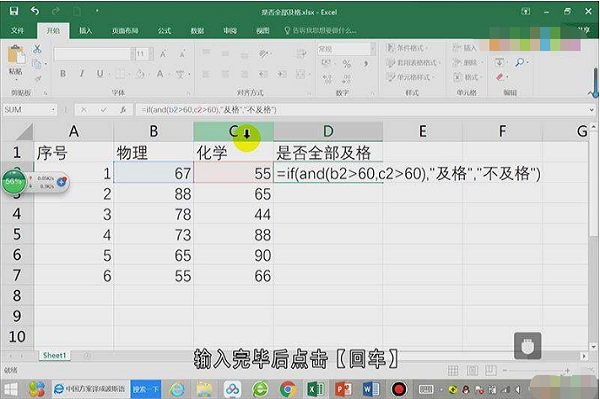Click the zoom slider in status bar
600x399 pixels.
pyautogui.click(x=536, y=371)
